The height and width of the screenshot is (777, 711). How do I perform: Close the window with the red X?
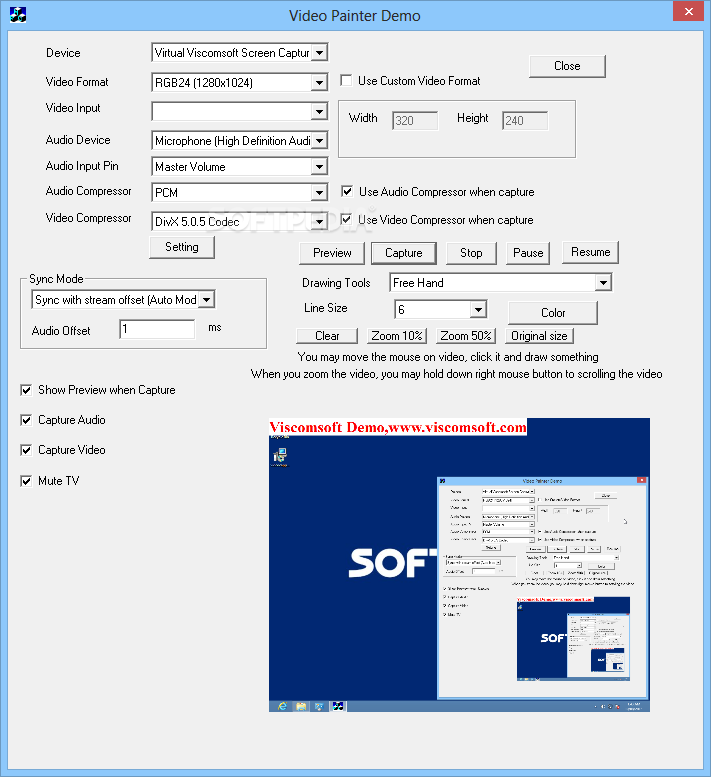[x=688, y=11]
